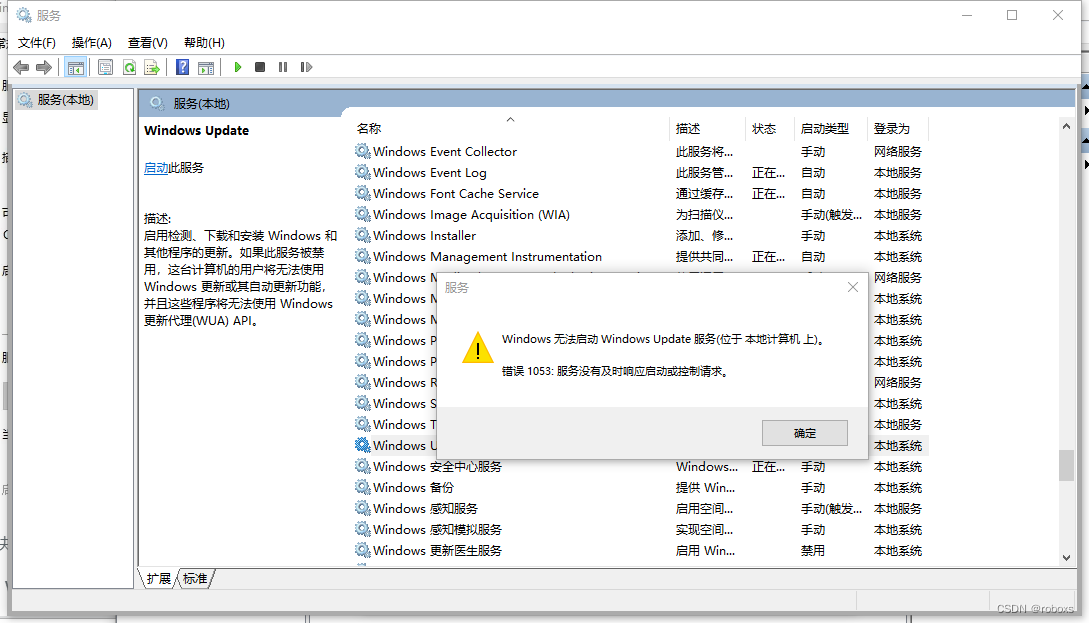The image size is (1089, 623).
Task: Select Windows Event Log service name
Action: [429, 172]
